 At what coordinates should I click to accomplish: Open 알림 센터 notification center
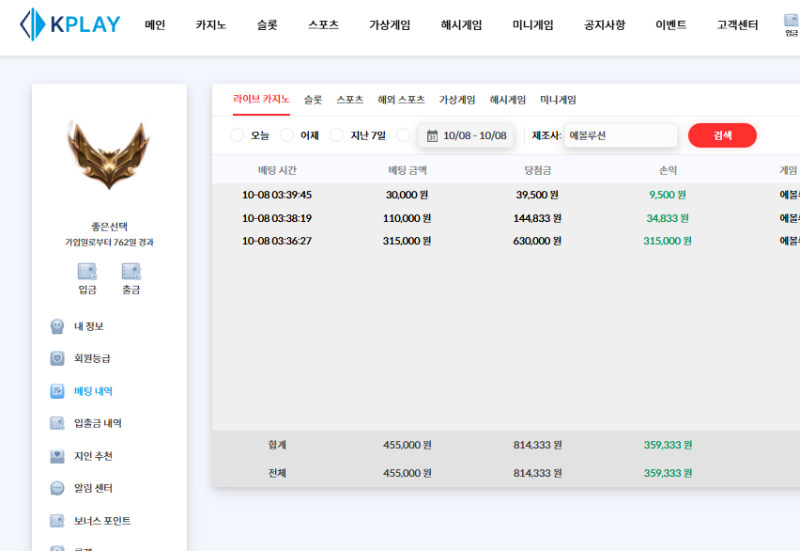pos(92,488)
